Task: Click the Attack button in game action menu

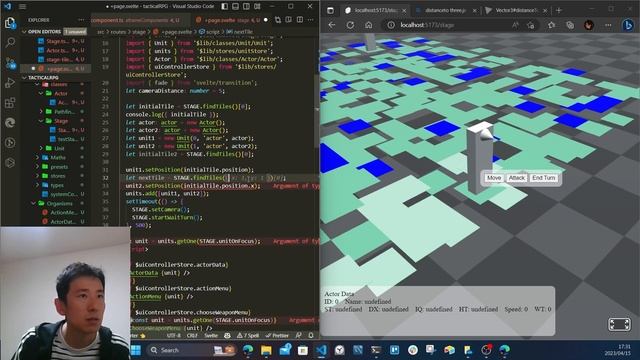Action: (x=516, y=178)
